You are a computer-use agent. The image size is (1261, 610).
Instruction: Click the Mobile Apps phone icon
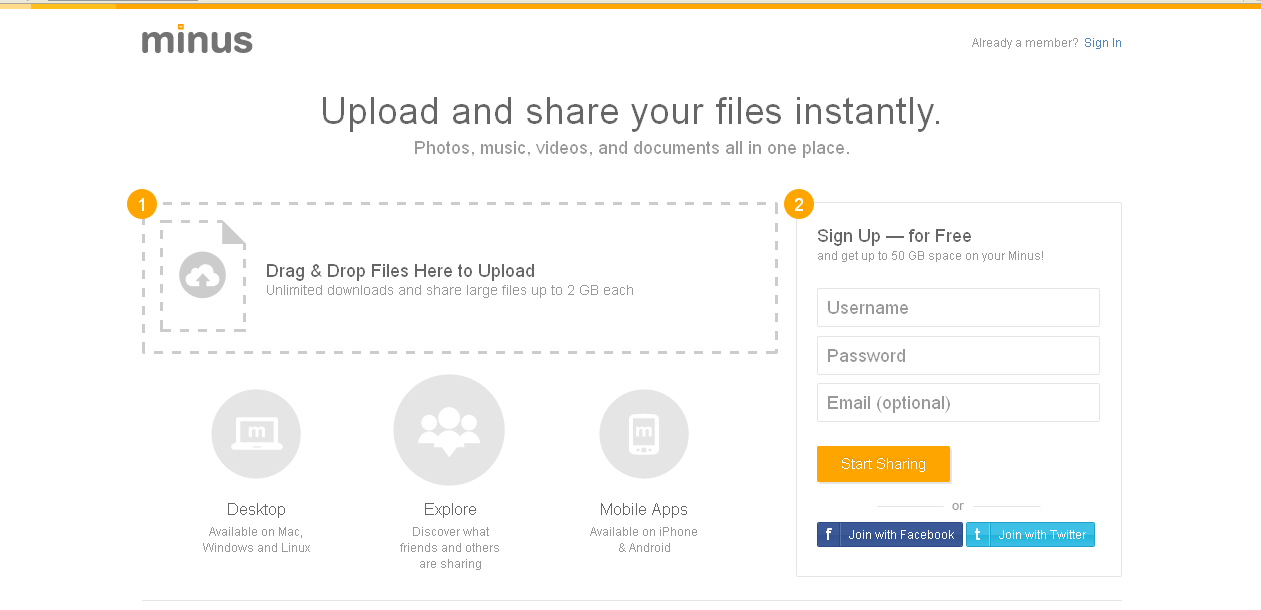coord(643,434)
